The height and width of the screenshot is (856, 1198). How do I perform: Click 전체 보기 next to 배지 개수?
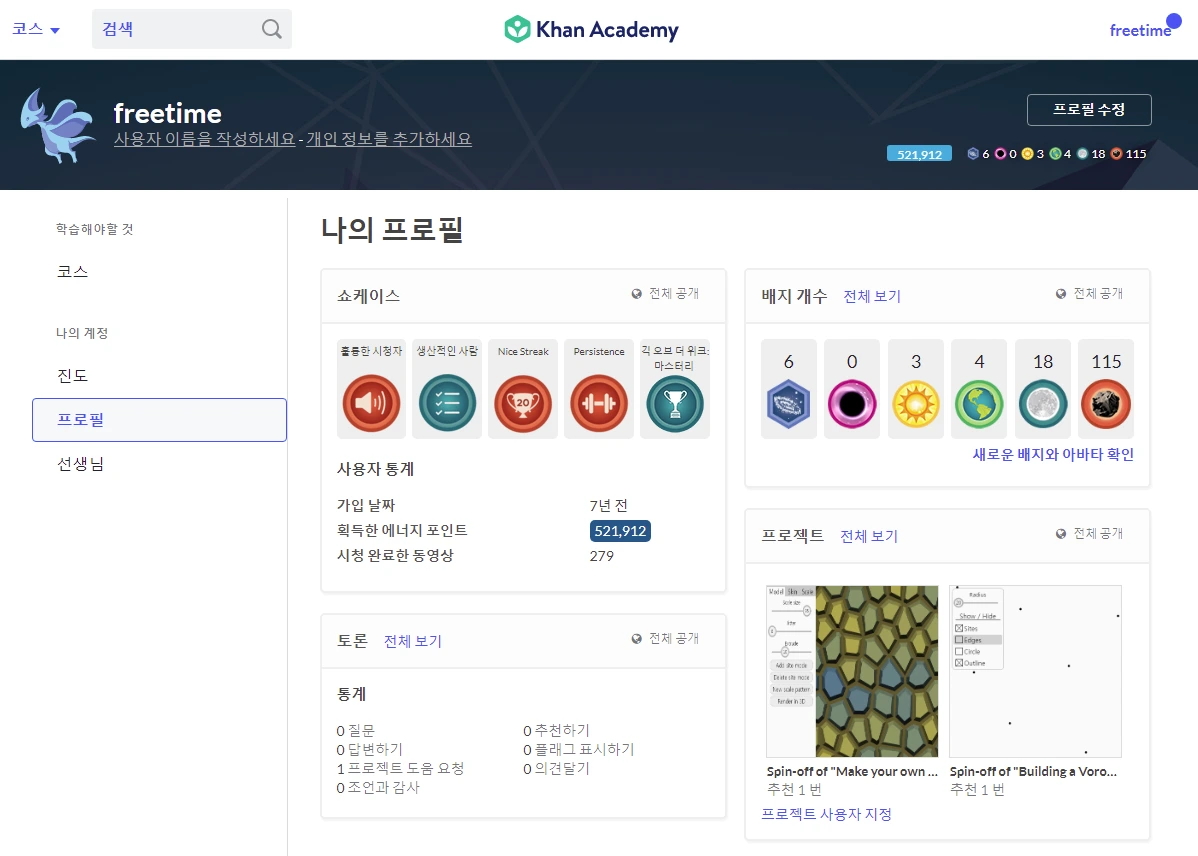(872, 297)
